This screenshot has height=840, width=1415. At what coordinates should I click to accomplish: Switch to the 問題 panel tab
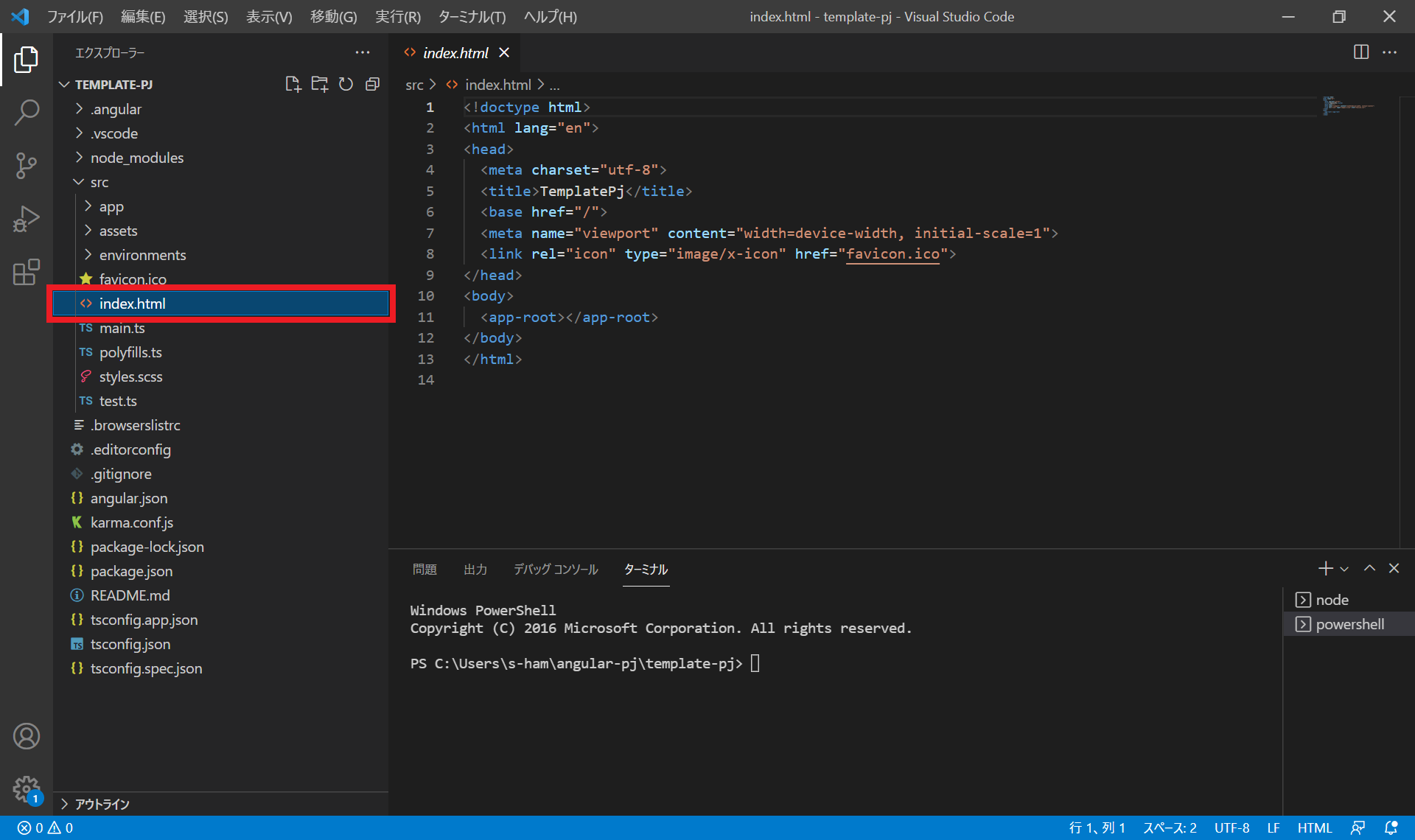coord(424,569)
